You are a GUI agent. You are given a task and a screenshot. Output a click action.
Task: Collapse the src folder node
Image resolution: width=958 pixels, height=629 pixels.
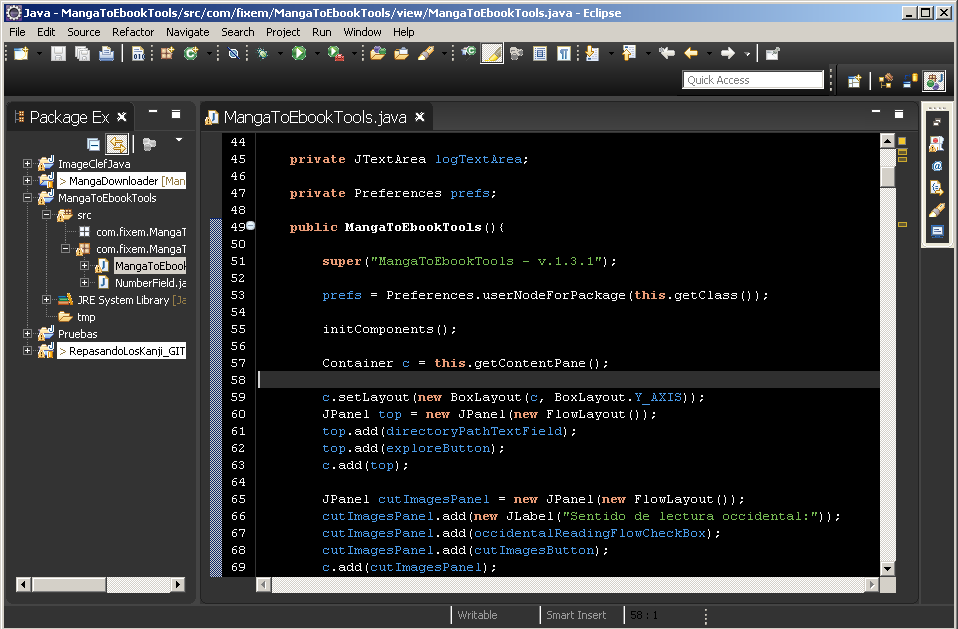pyautogui.click(x=46, y=215)
